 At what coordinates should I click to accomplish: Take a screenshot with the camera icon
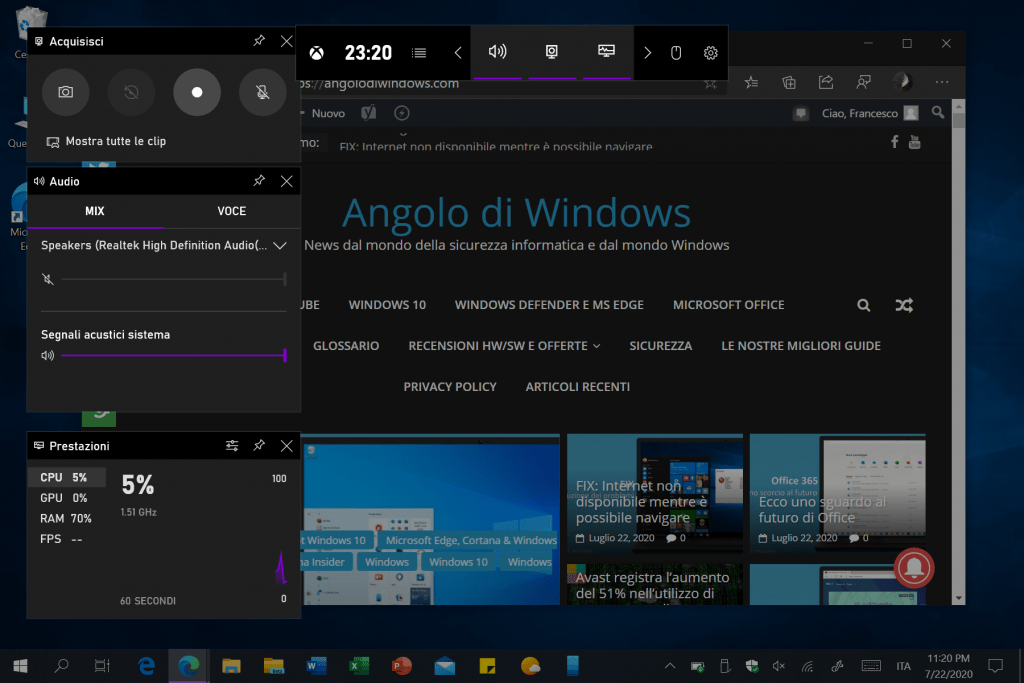[x=66, y=92]
